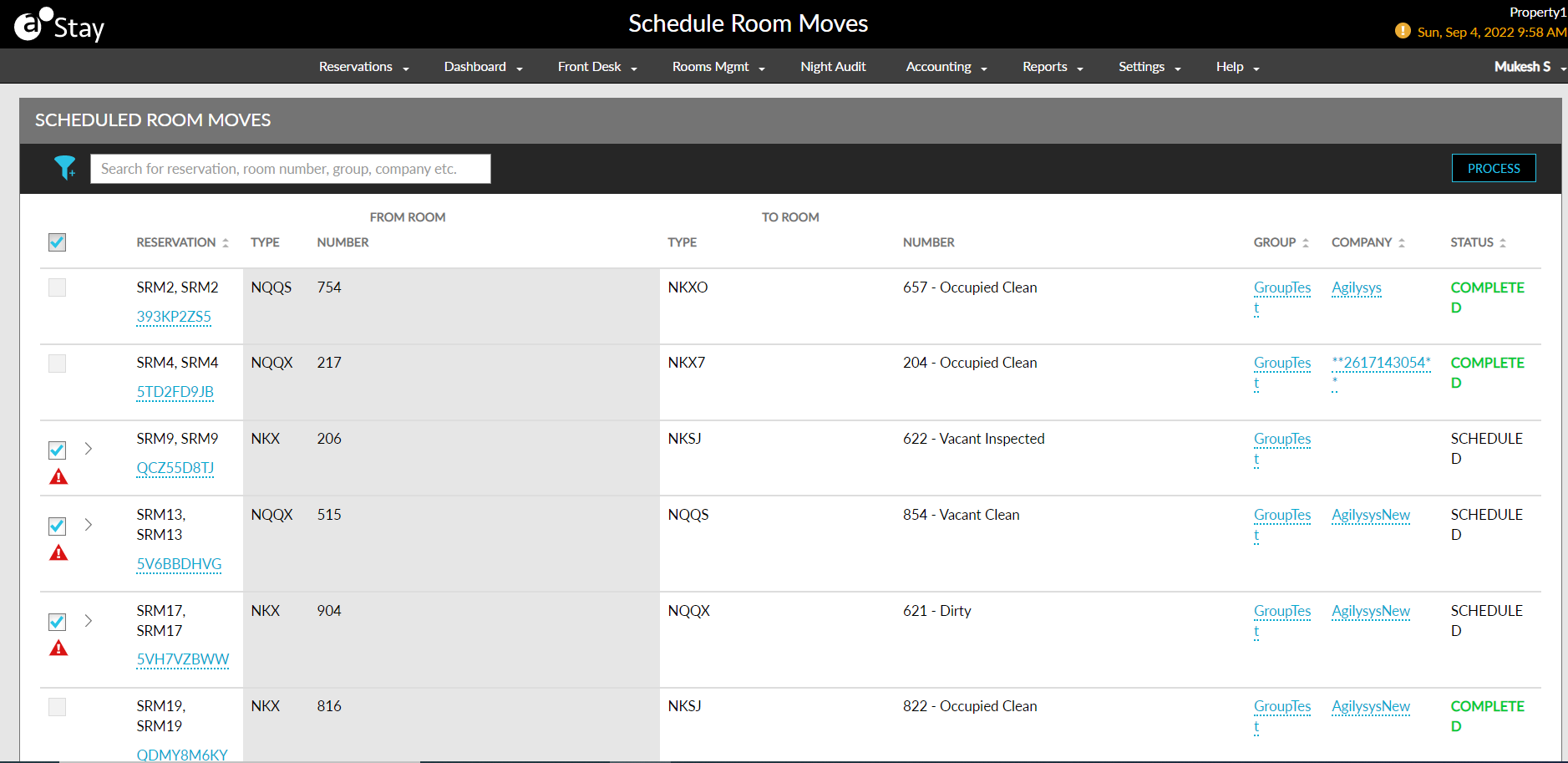1568x763 pixels.
Task: Sort the STATUS column
Action: (1504, 242)
